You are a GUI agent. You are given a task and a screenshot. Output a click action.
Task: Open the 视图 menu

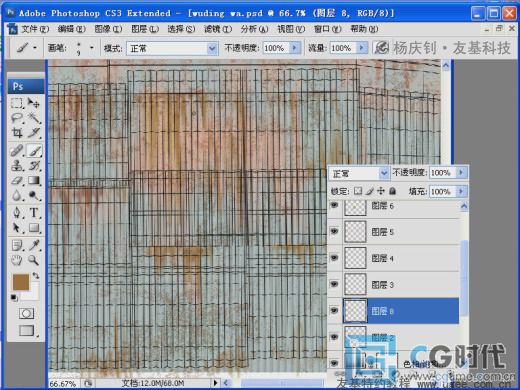(x=291, y=29)
